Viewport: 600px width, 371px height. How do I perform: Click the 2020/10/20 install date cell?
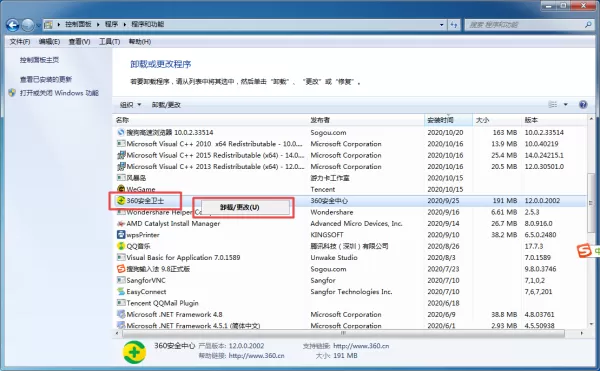pyautogui.click(x=445, y=132)
